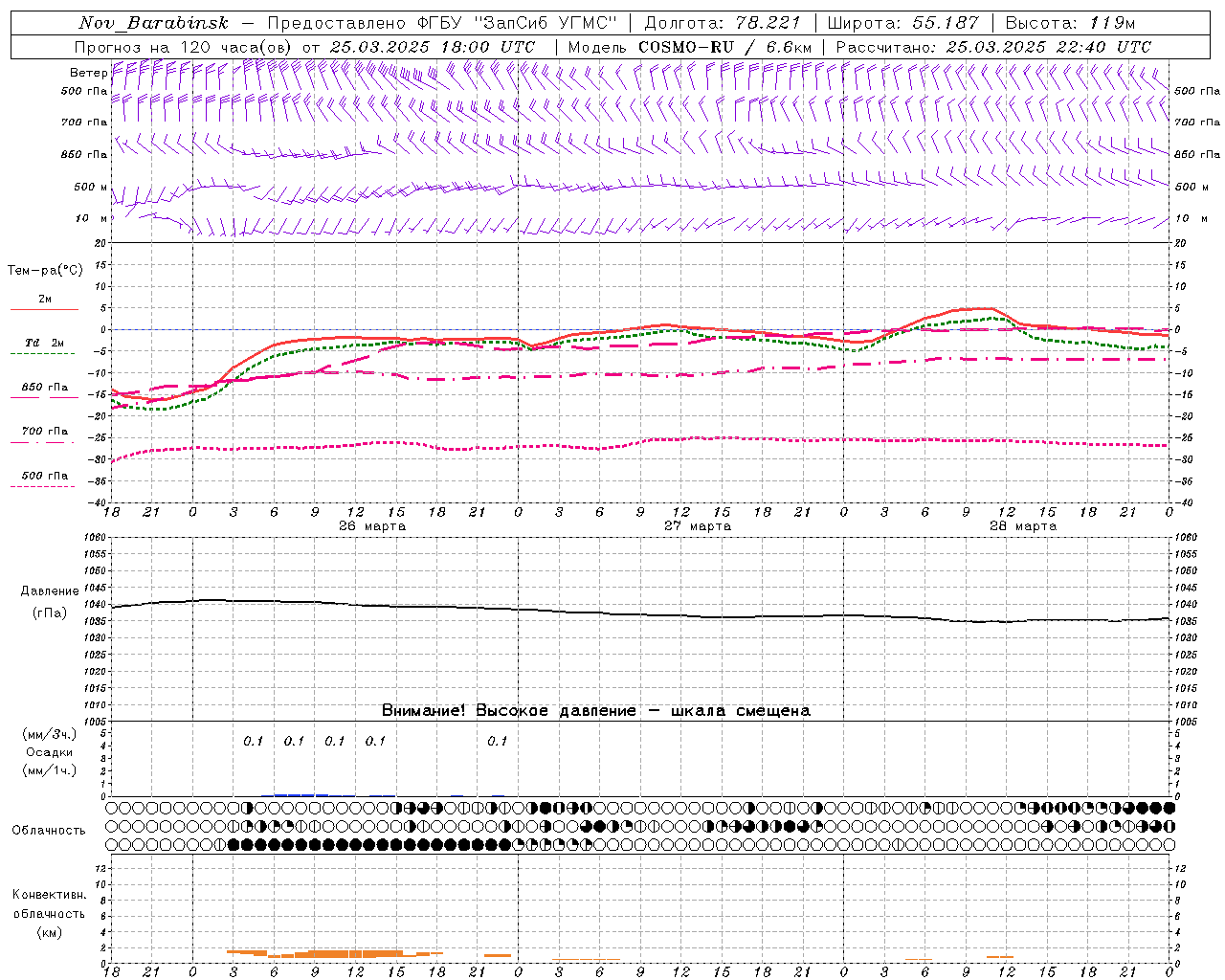Image resolution: width=1225 pixels, height=980 pixels.
Task: Select left "500 м" wind level label
Action: [x=91, y=187]
